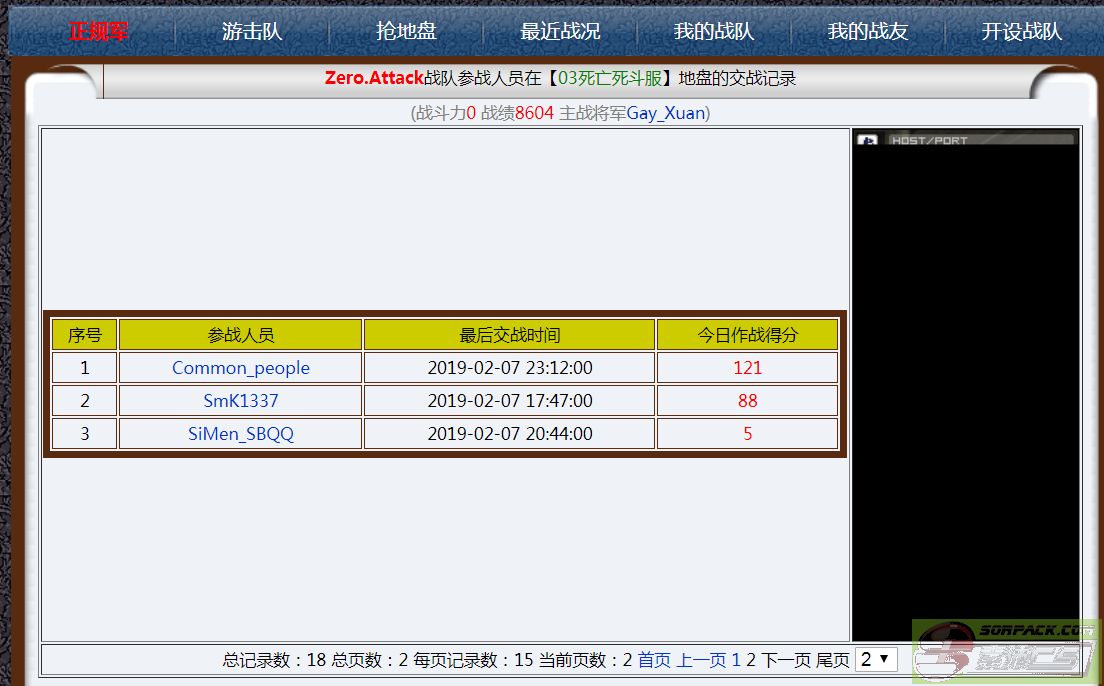The width and height of the screenshot is (1104, 686).
Task: Click score 5 in SiMen_SBQQ row
Action: (x=748, y=434)
